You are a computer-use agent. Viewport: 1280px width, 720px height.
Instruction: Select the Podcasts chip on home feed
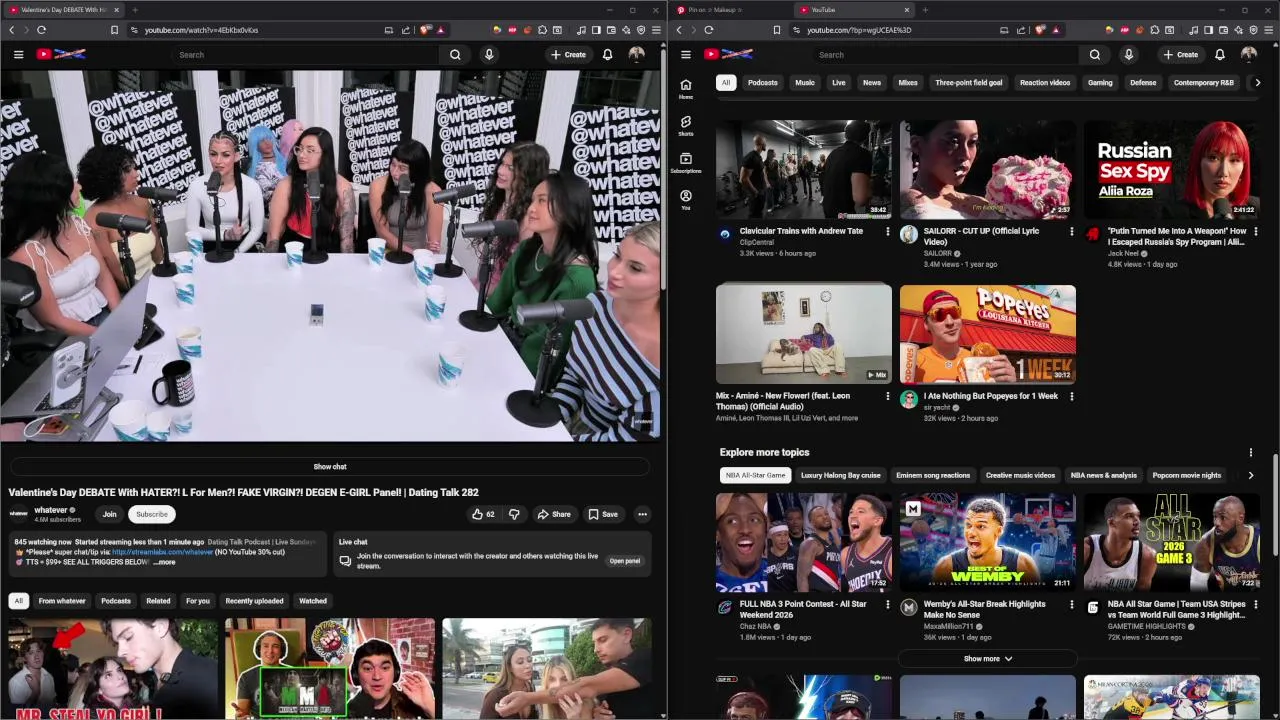tap(762, 83)
